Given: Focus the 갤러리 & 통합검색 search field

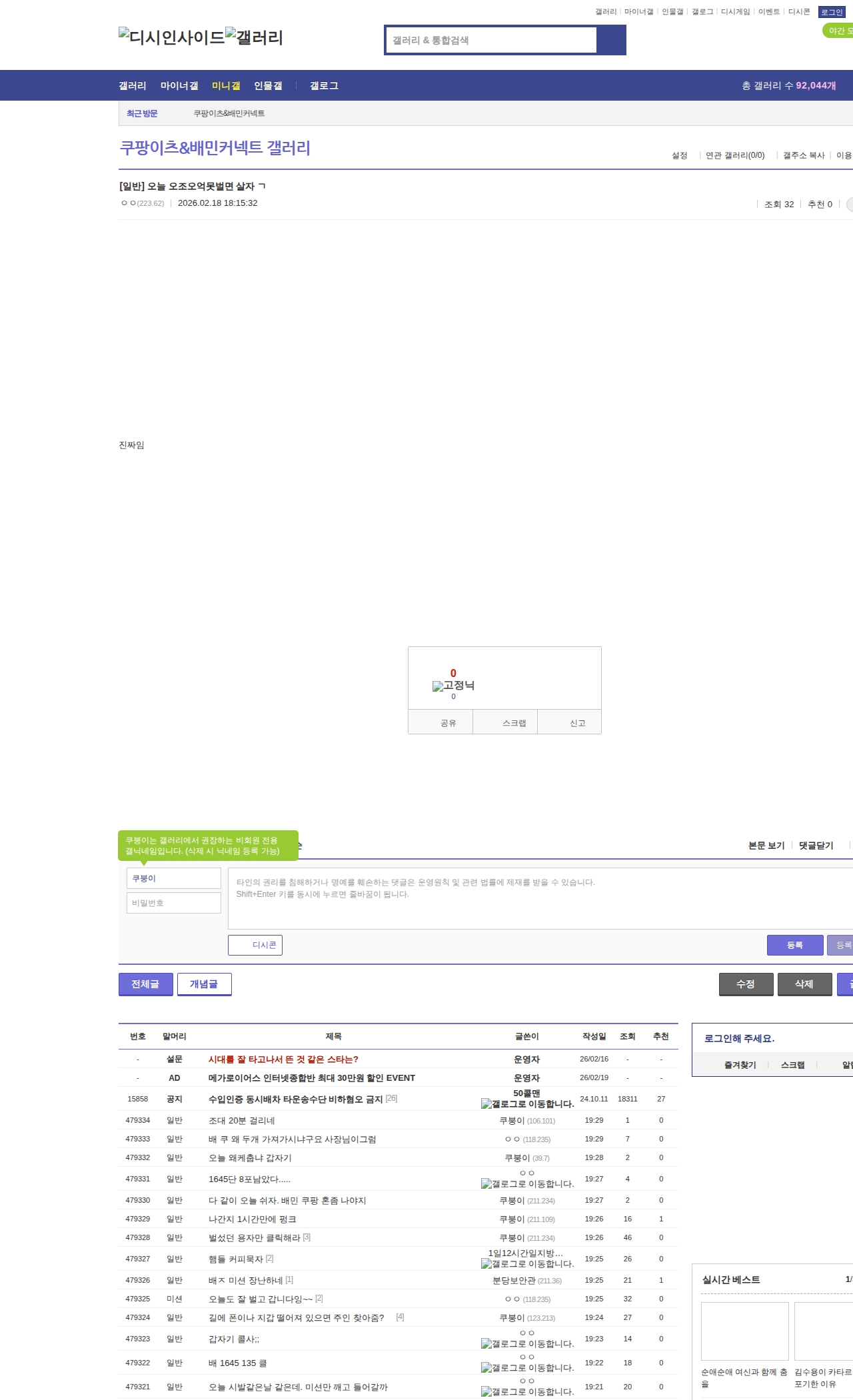Looking at the screenshot, I should pos(491,40).
